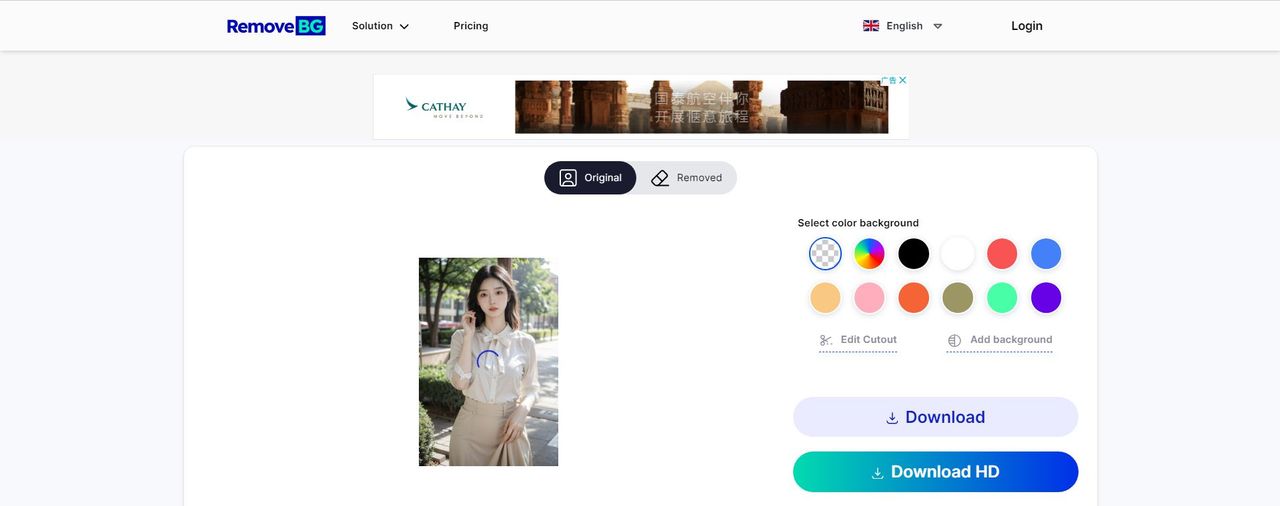This screenshot has height=506, width=1280.
Task: Click the arrow icon on the Download button
Action: 892,418
